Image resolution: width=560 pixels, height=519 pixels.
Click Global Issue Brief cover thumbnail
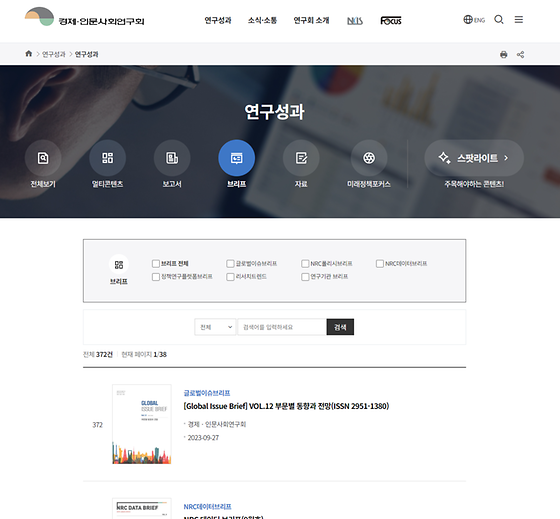click(142, 424)
